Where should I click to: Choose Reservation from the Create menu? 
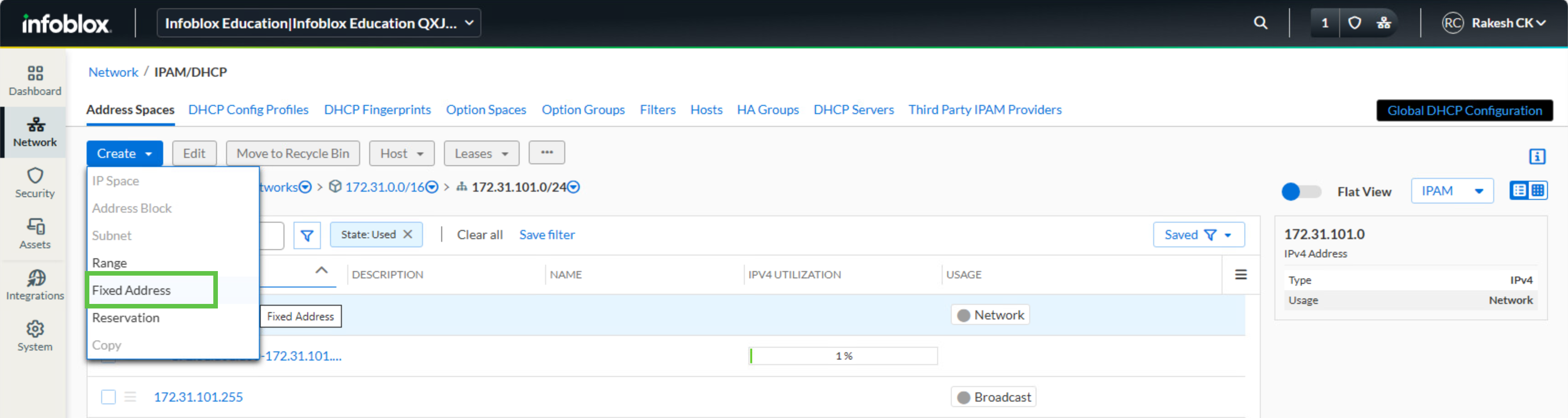pos(174,318)
